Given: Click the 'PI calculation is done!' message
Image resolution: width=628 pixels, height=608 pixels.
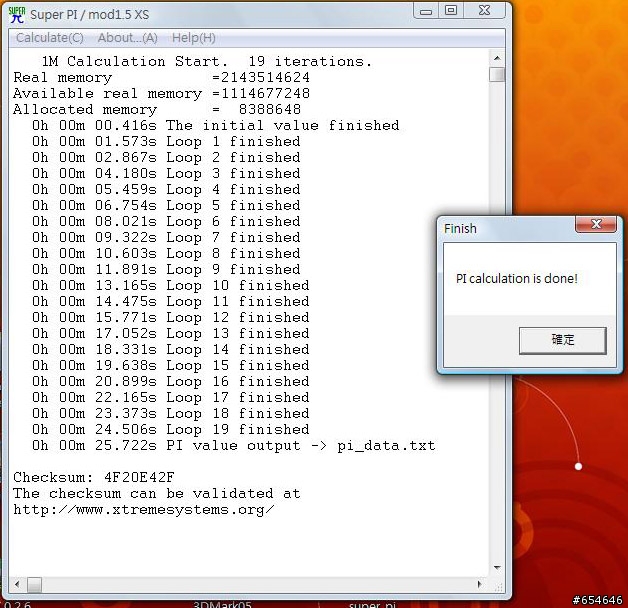Looking at the screenshot, I should (x=517, y=278).
